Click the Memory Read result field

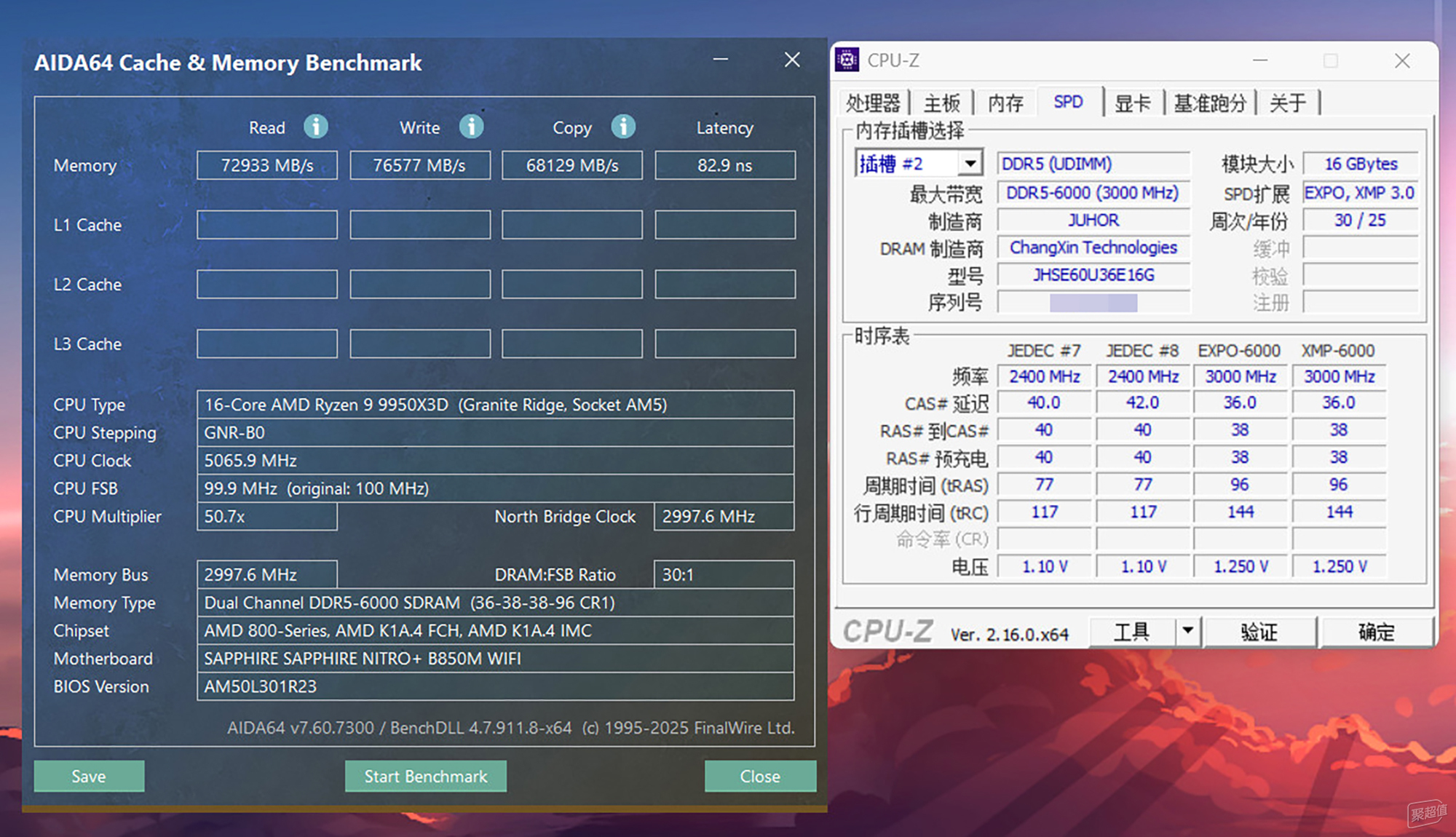click(x=267, y=165)
